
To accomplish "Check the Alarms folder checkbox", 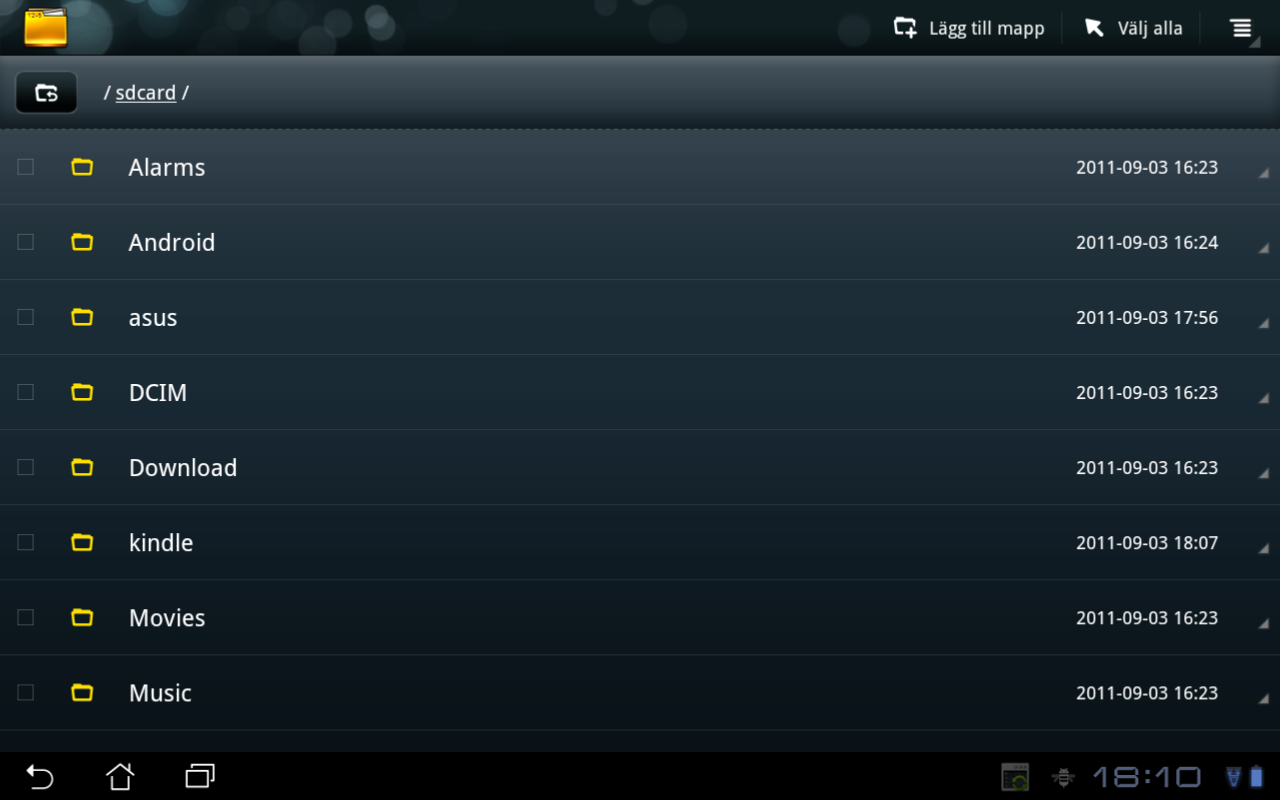I will (x=26, y=167).
